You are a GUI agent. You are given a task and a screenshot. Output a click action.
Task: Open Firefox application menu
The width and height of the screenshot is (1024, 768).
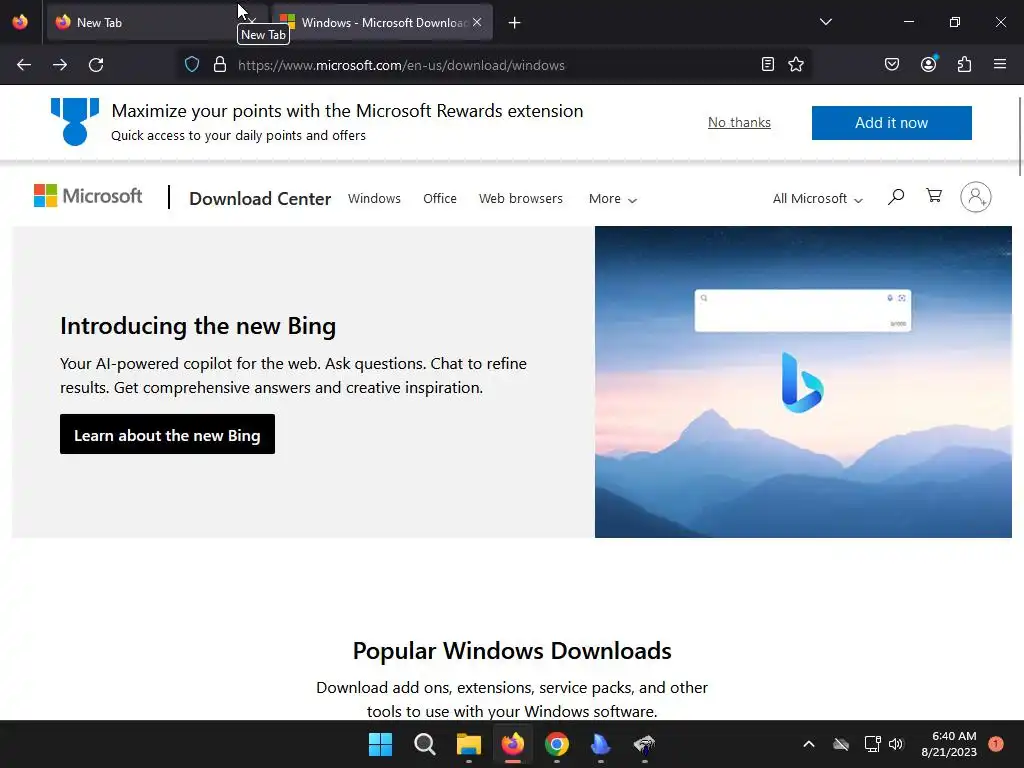[x=1000, y=64]
